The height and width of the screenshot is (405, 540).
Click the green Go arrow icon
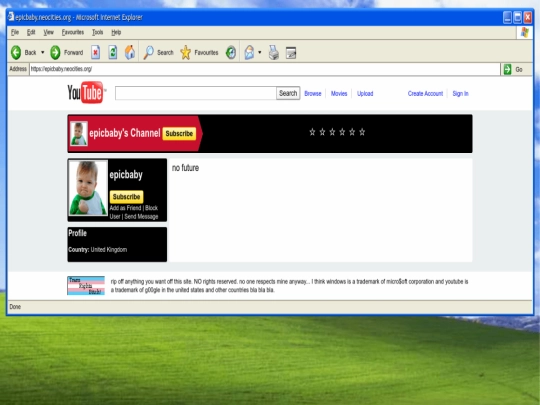click(x=507, y=69)
